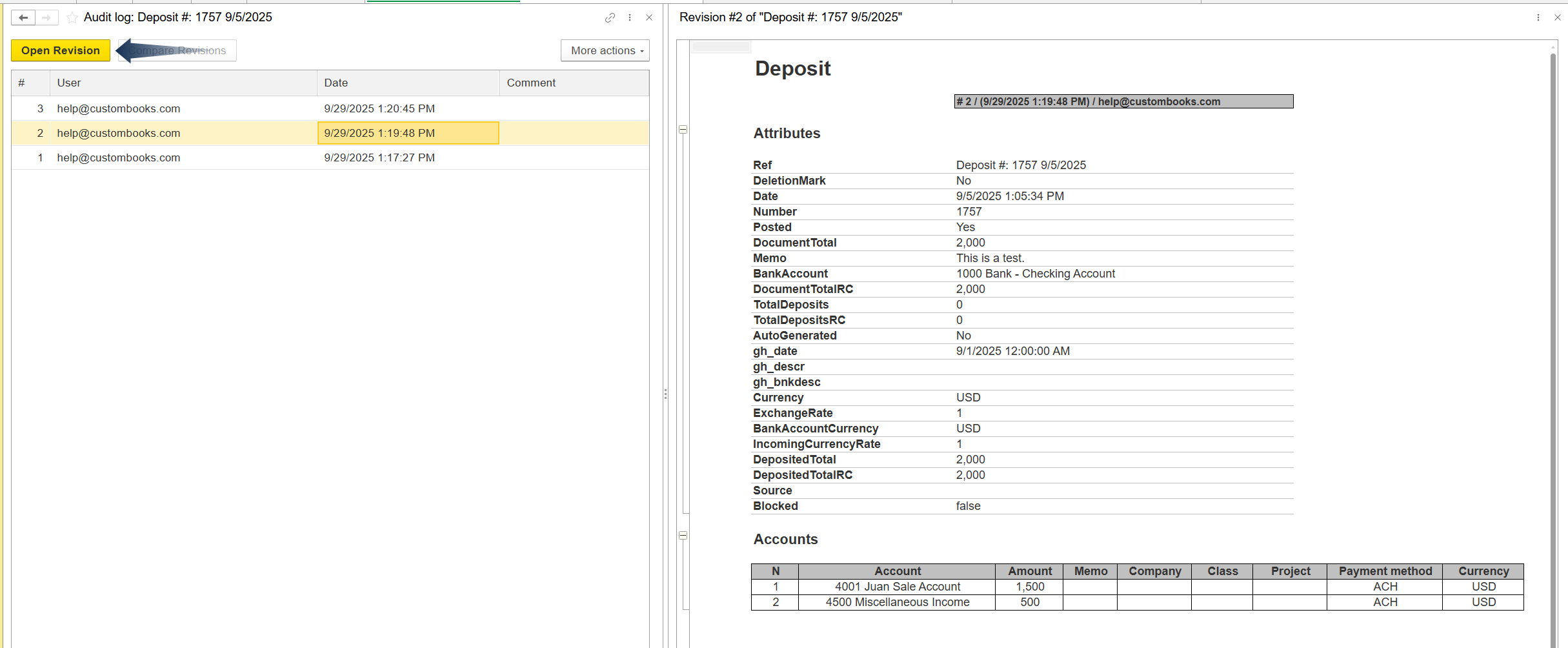Star the Audit log as favorite
The width and height of the screenshot is (1568, 648).
72,17
